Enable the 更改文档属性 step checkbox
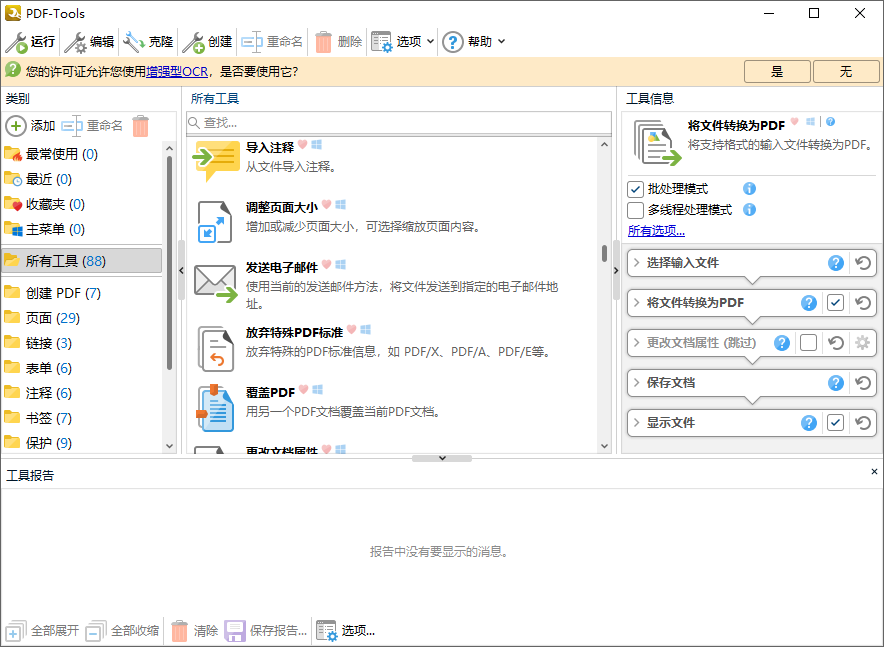 [808, 343]
